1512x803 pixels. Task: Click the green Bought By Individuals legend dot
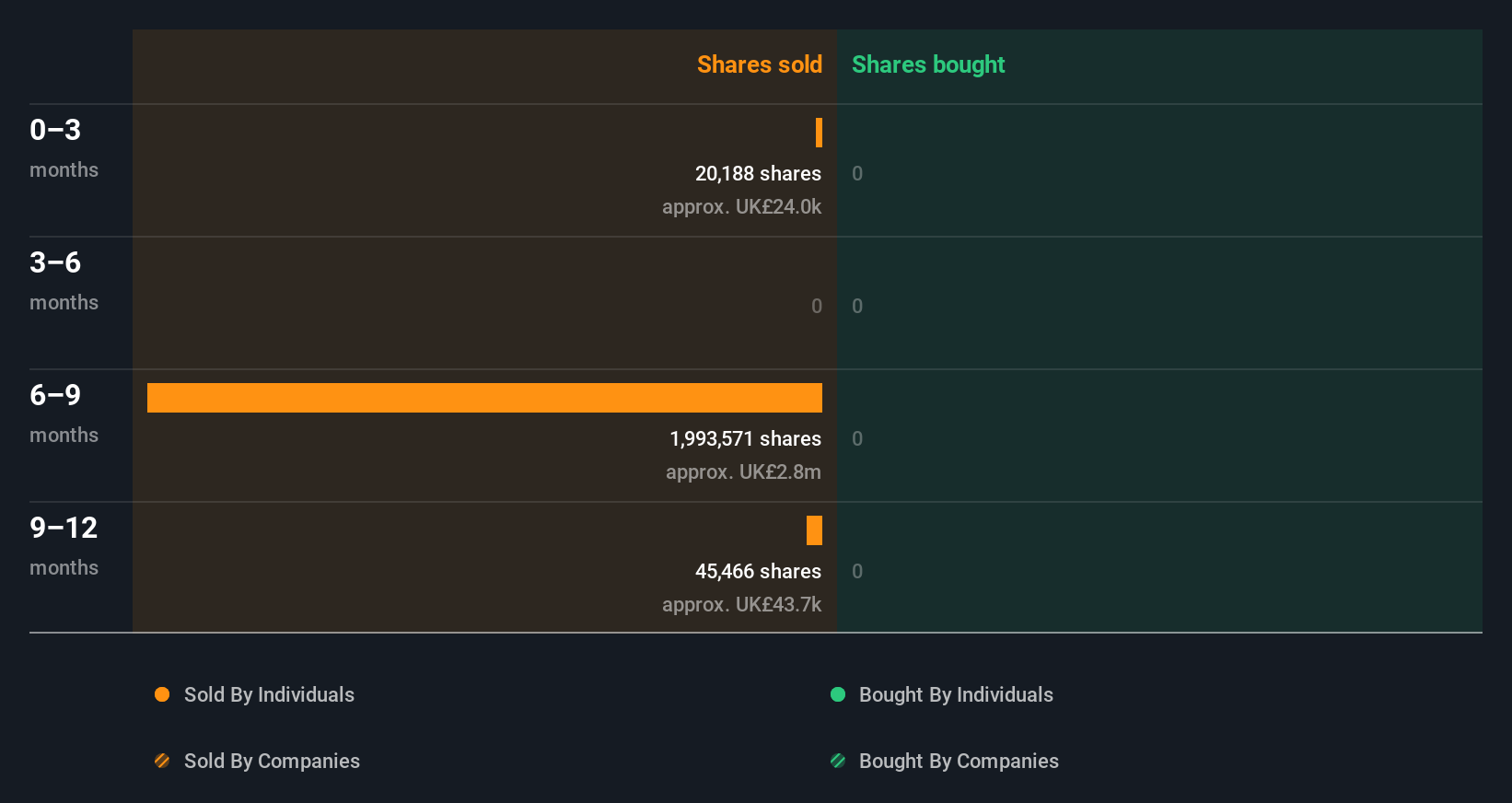pyautogui.click(x=838, y=694)
